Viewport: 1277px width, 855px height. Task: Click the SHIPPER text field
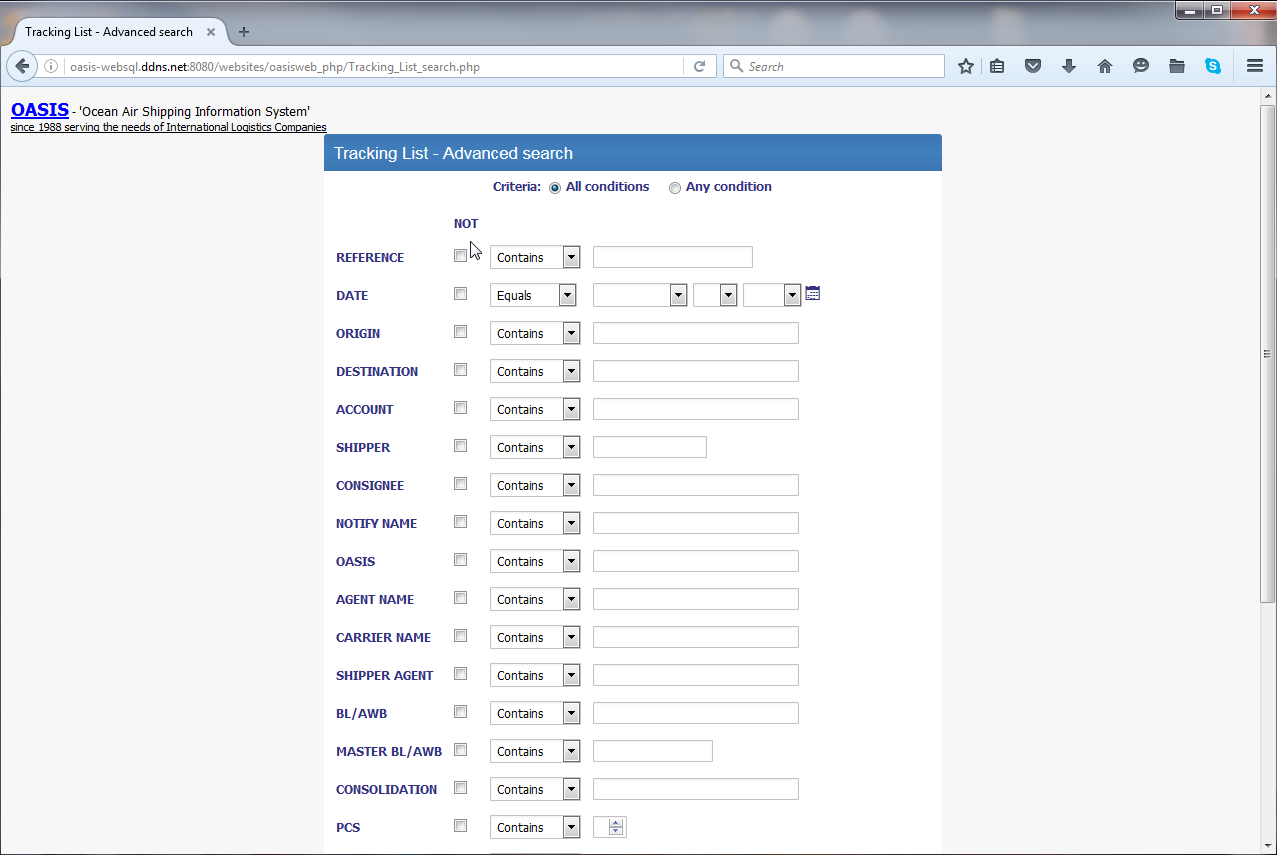(x=650, y=447)
